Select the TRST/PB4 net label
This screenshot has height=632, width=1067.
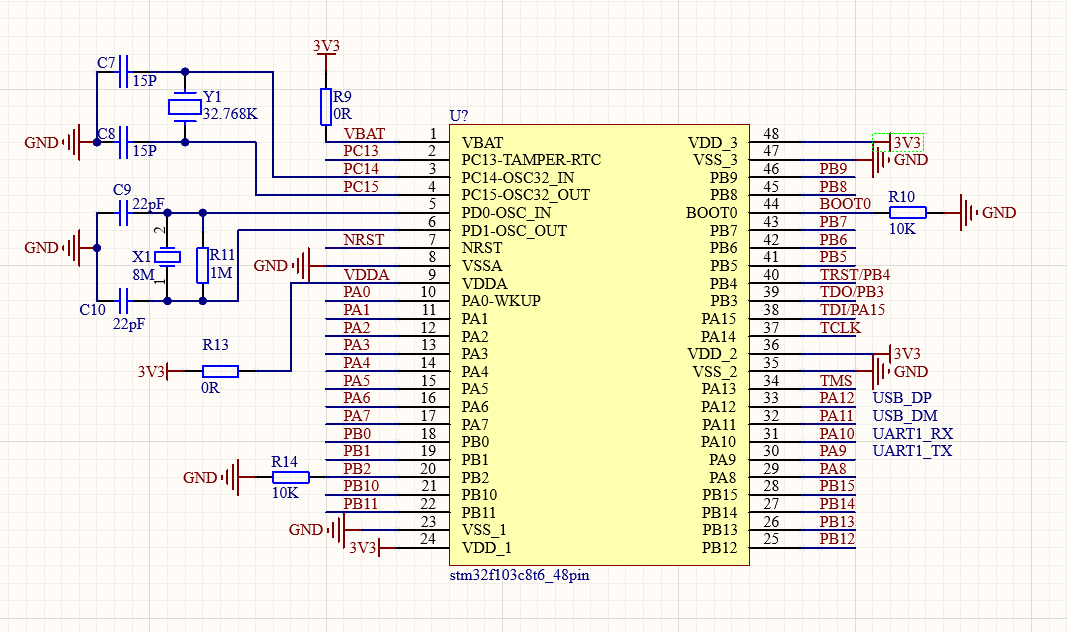tap(855, 274)
